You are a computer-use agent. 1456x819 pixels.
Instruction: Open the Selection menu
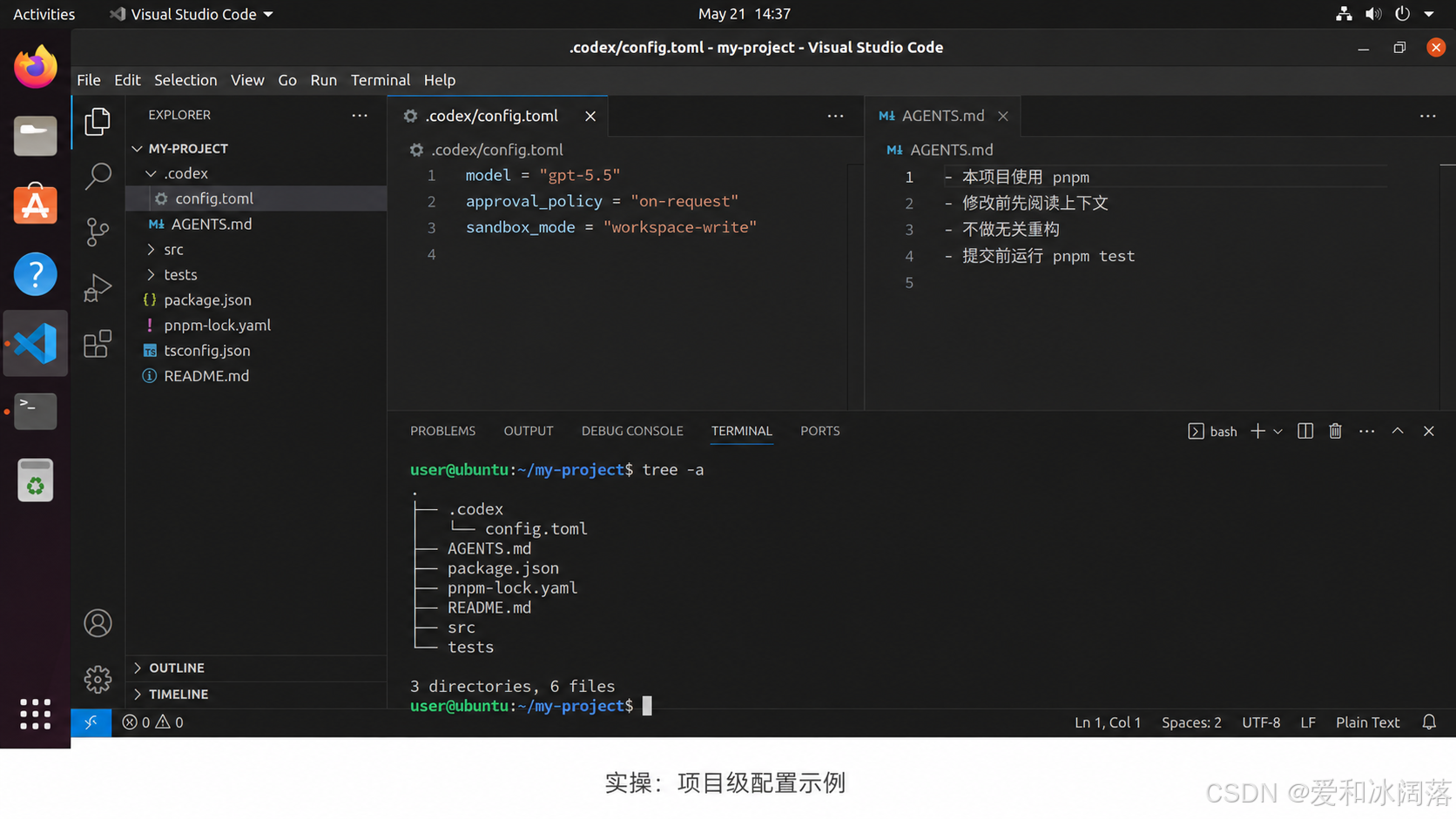pos(185,80)
